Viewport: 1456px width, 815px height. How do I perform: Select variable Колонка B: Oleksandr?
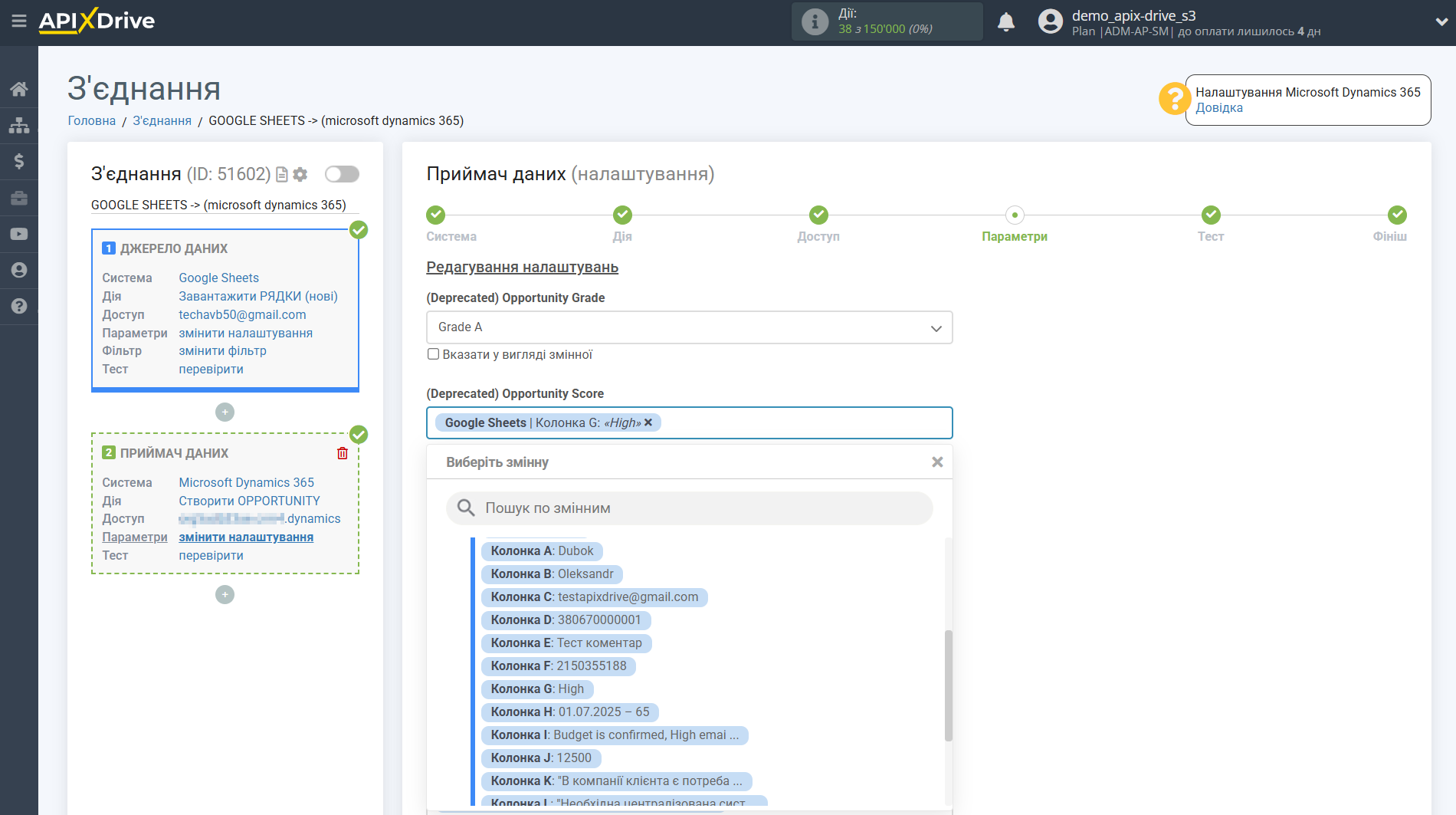coord(552,574)
